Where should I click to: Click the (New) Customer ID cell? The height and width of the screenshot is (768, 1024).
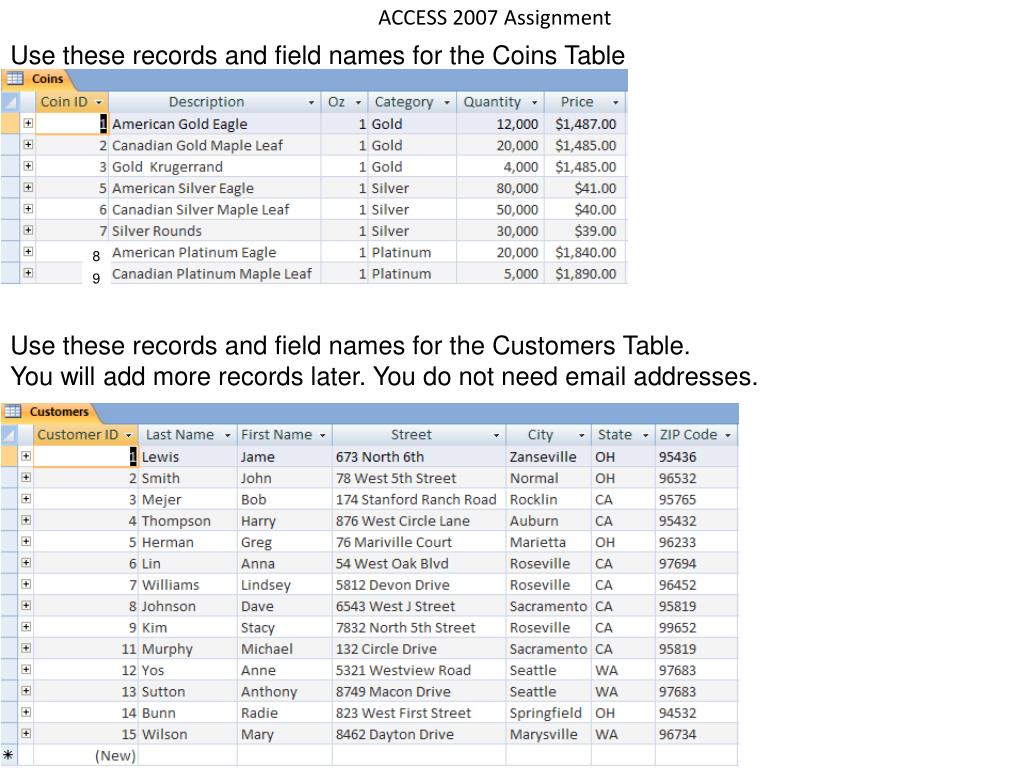tap(86, 756)
